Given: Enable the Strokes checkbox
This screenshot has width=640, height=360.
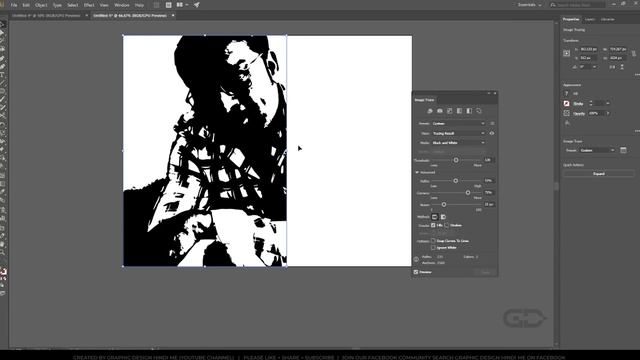Looking at the screenshot, I should [x=447, y=225].
